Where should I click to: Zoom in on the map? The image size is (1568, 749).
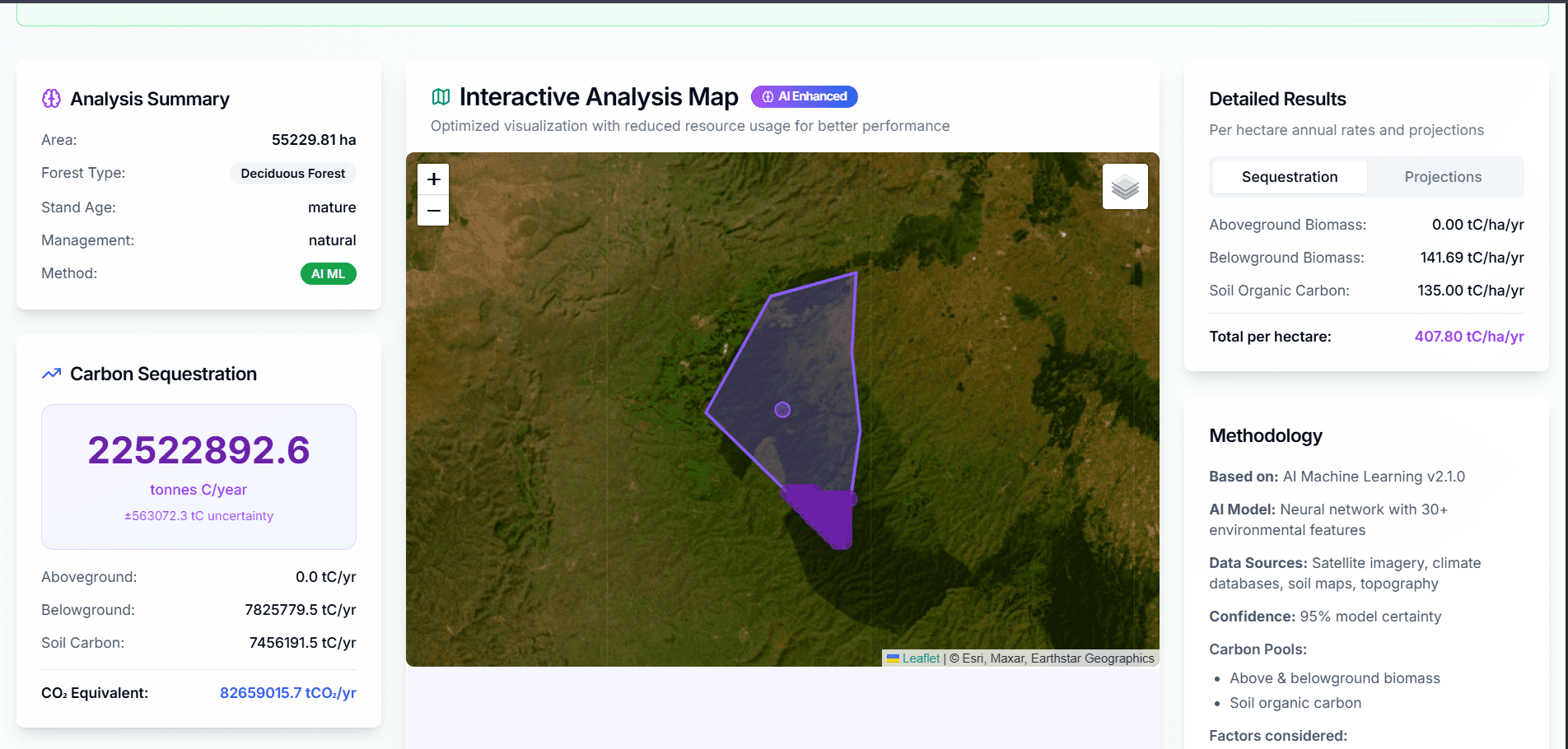coord(433,179)
